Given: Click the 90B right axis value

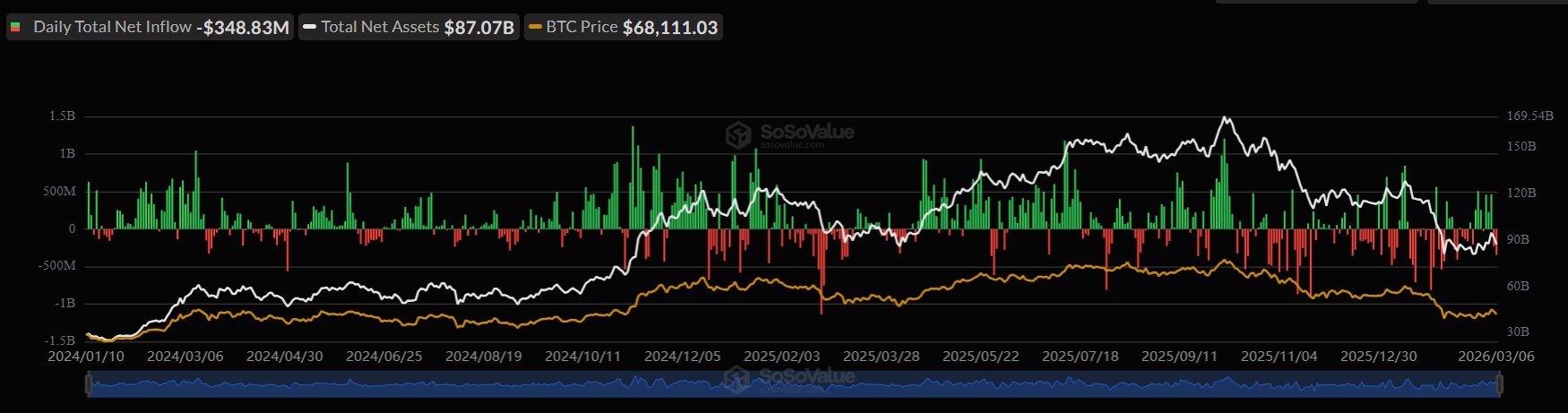Looking at the screenshot, I should [1518, 240].
